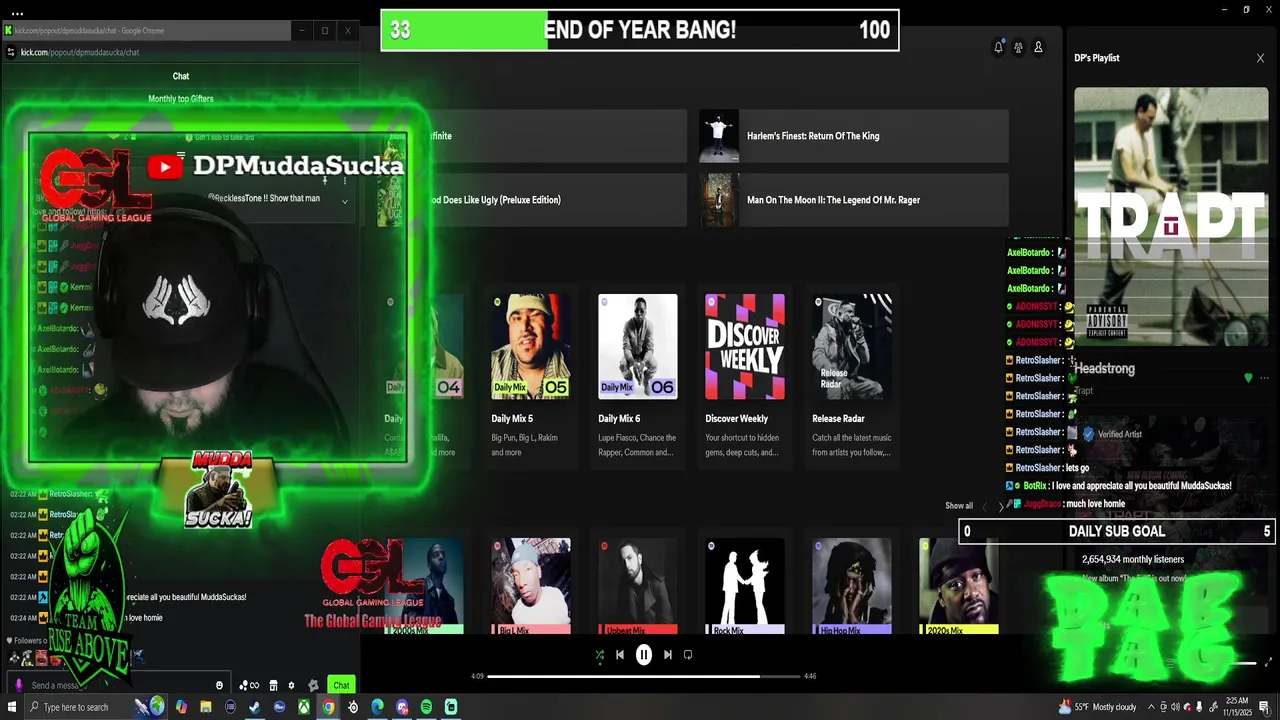Click Monthly top Gifters heading in chat
The image size is (1280, 720).
[x=181, y=99]
